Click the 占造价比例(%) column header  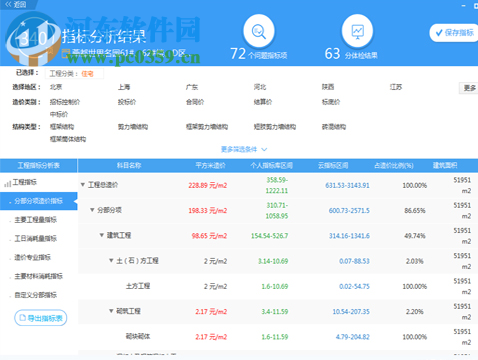[394, 165]
